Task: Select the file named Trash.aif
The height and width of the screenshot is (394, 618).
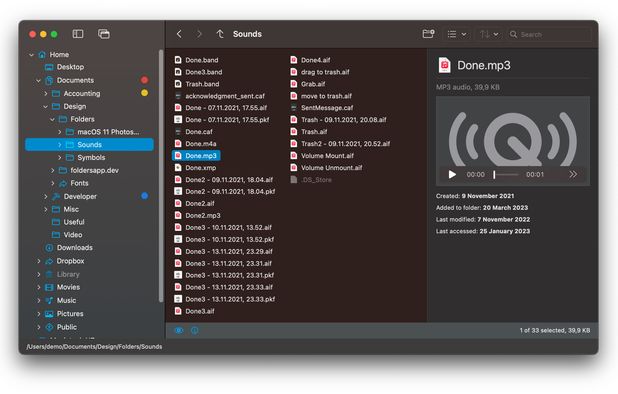Action: (314, 132)
